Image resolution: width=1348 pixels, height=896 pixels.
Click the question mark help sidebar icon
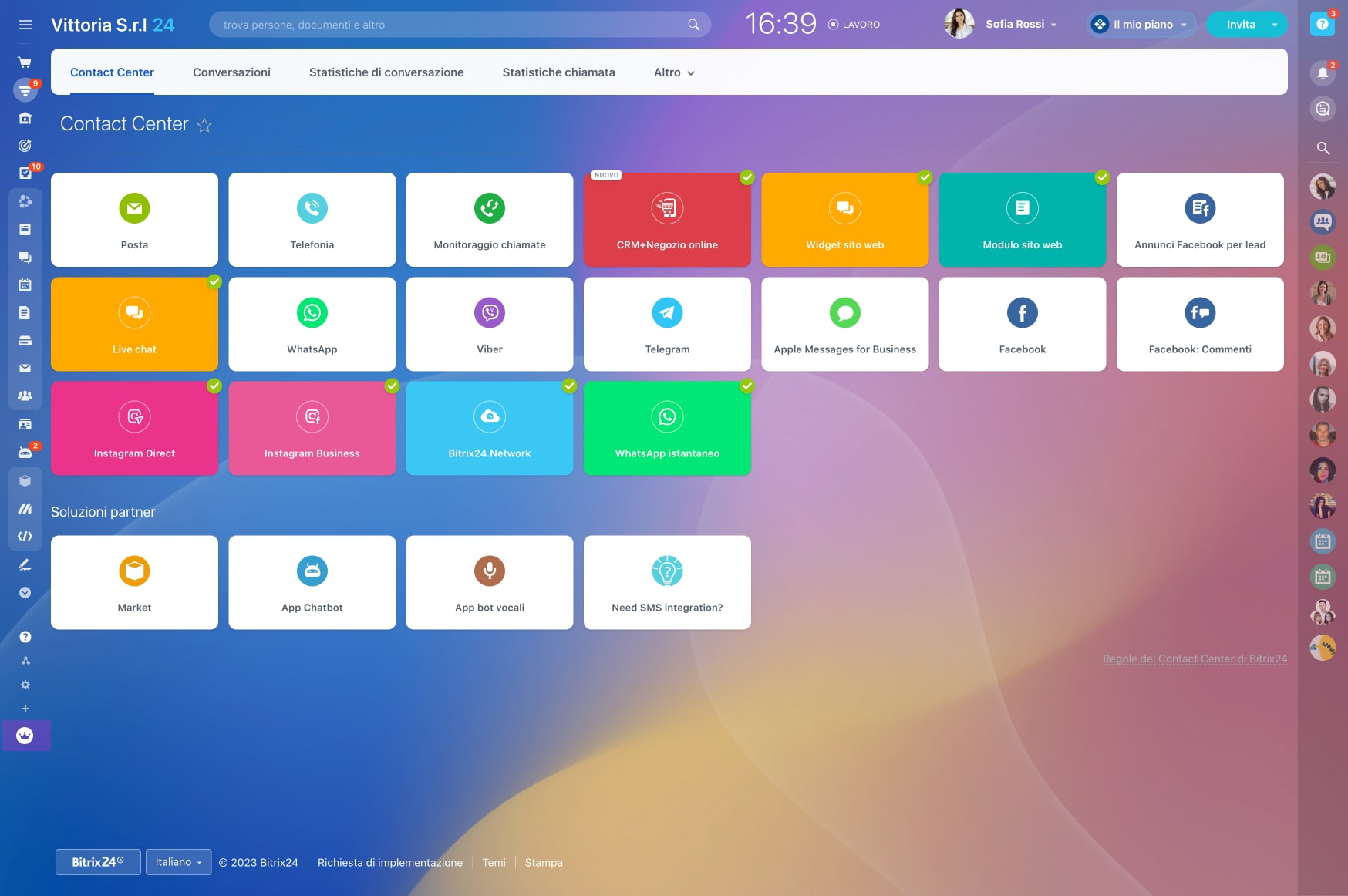tap(25, 637)
